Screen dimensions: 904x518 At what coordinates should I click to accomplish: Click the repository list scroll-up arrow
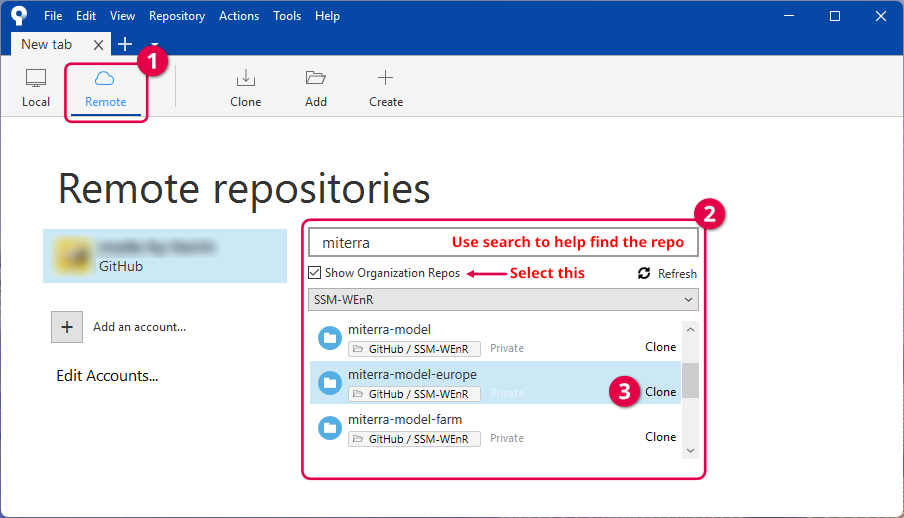(690, 329)
